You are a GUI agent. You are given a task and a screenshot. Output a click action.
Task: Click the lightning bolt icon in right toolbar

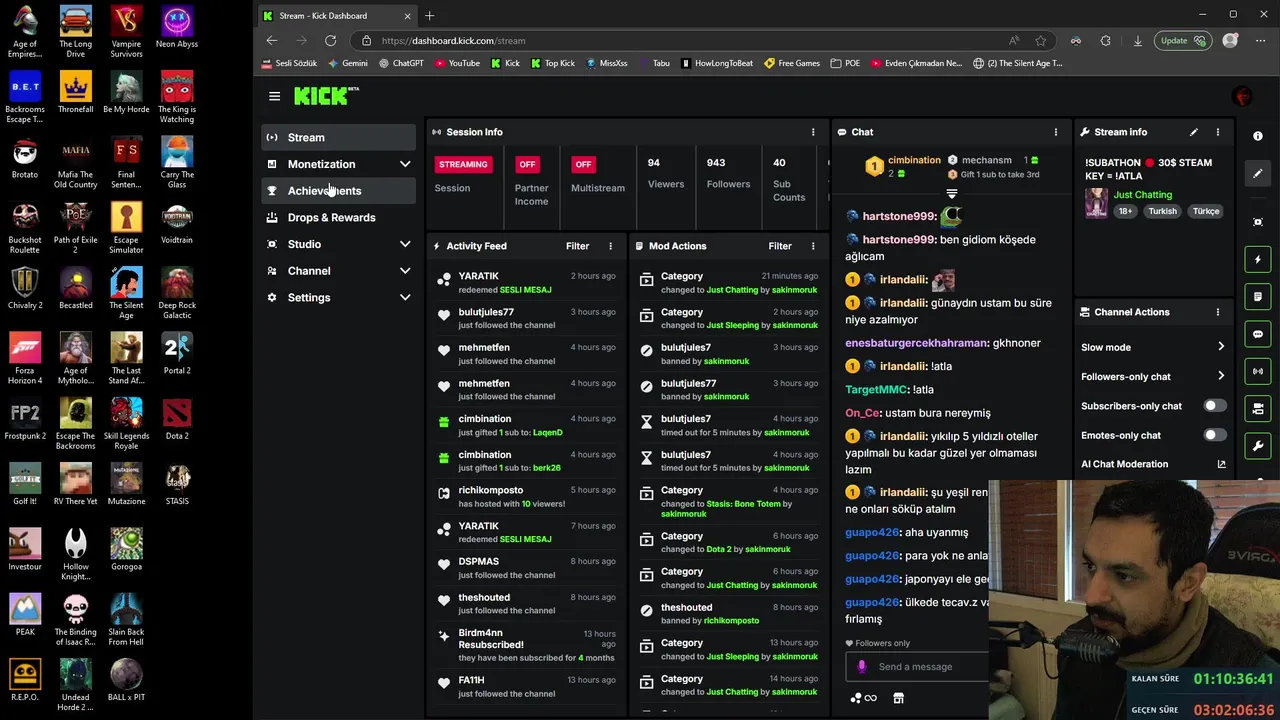(x=1258, y=260)
